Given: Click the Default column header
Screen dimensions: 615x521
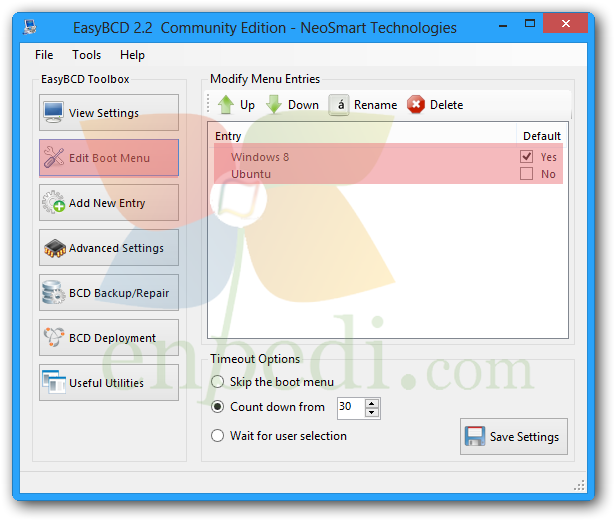Looking at the screenshot, I should pos(542,136).
